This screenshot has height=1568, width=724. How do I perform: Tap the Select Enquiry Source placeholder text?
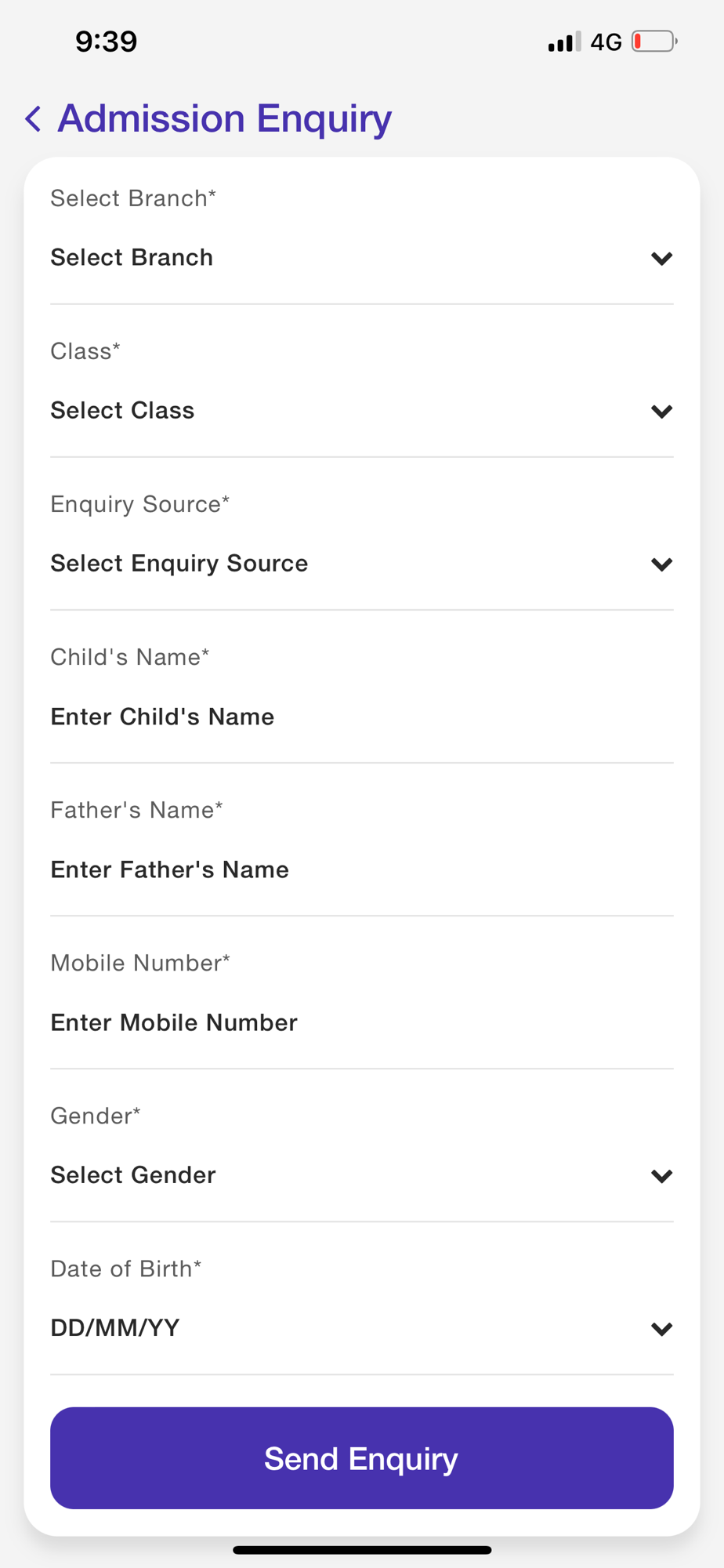(179, 564)
